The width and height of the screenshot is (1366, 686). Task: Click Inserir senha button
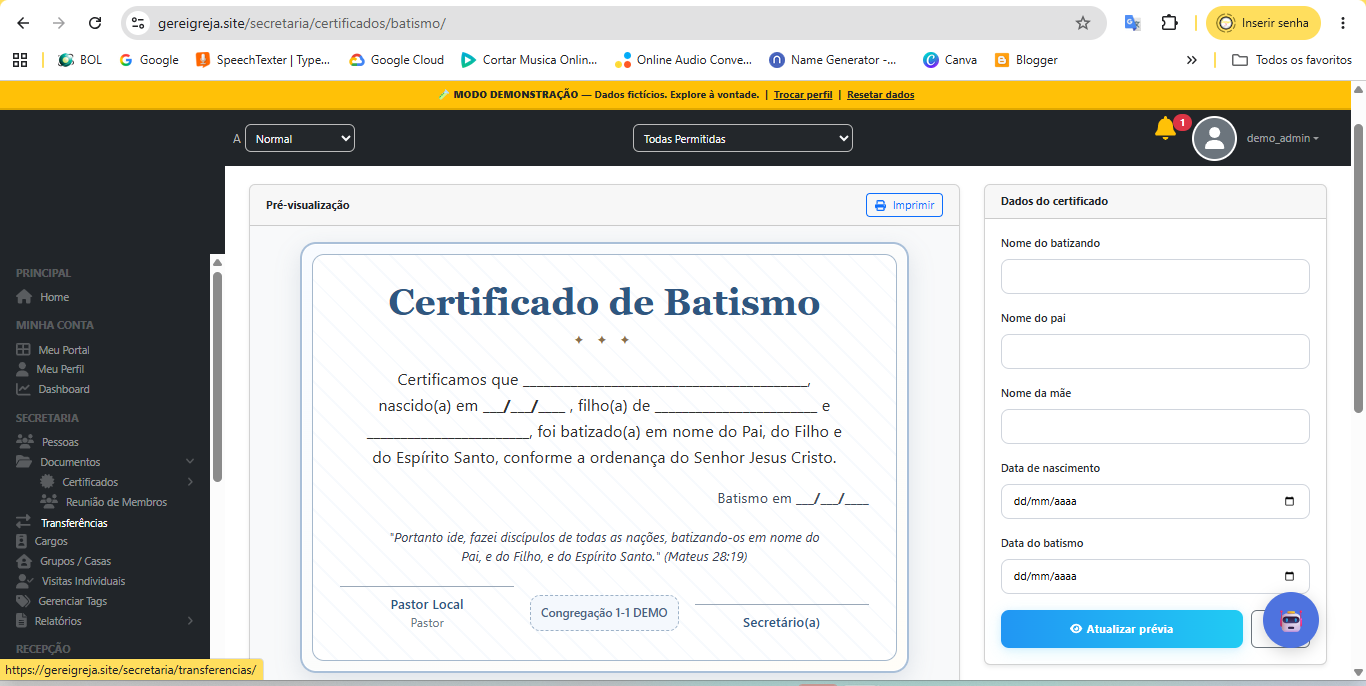[1263, 23]
